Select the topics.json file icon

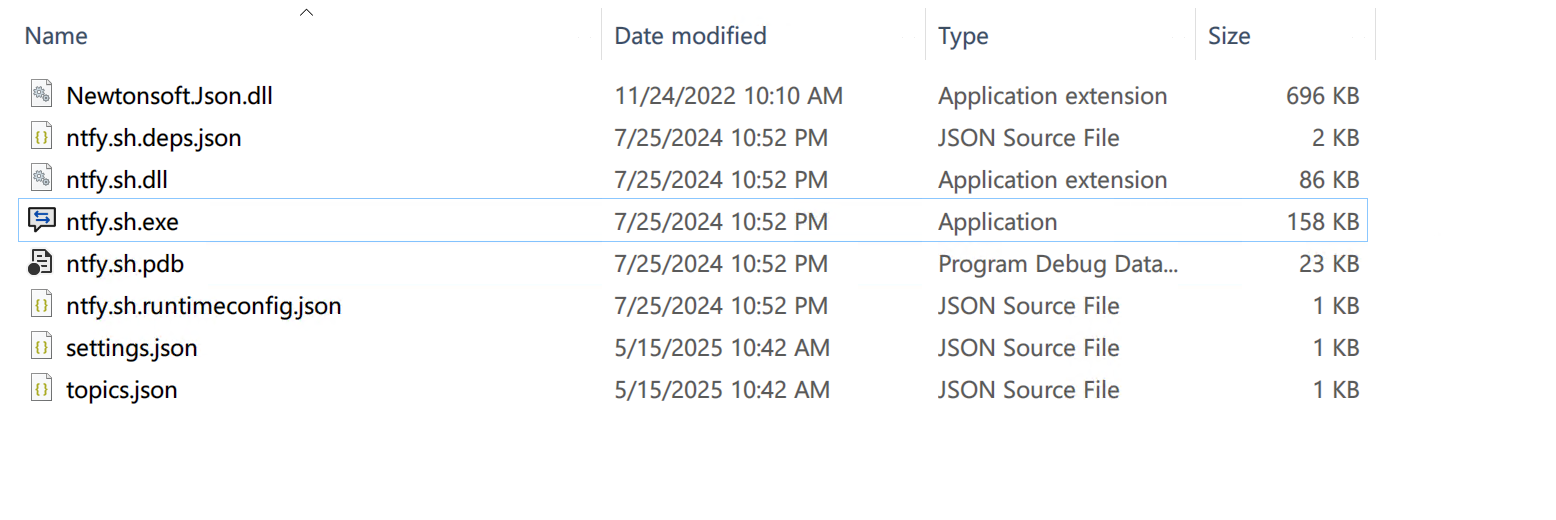coord(41,390)
